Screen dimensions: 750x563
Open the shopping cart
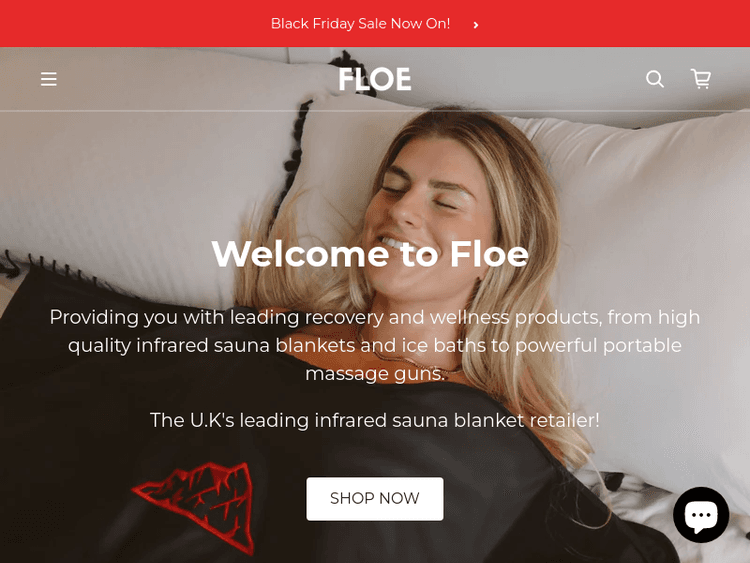(701, 78)
